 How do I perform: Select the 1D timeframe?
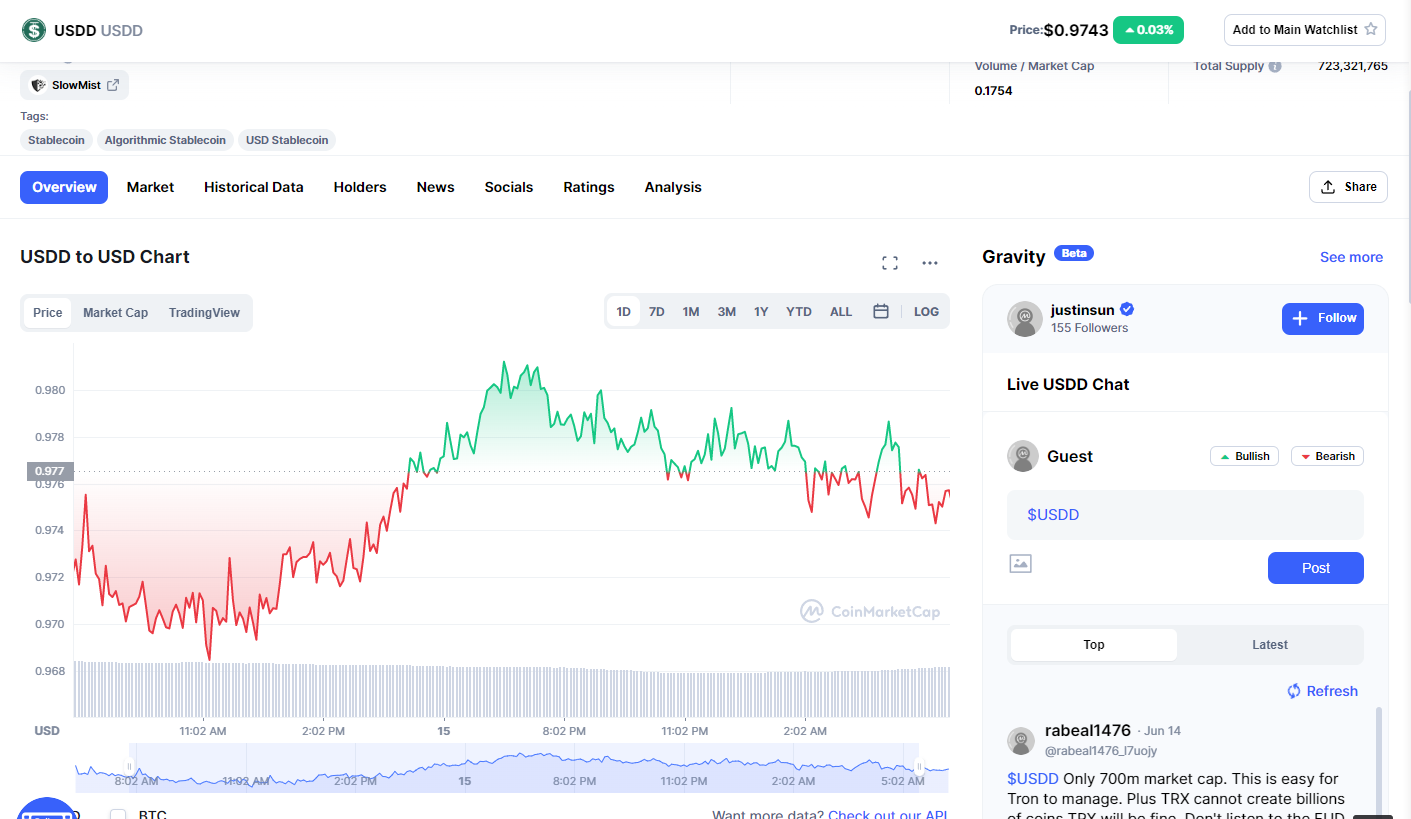(623, 311)
